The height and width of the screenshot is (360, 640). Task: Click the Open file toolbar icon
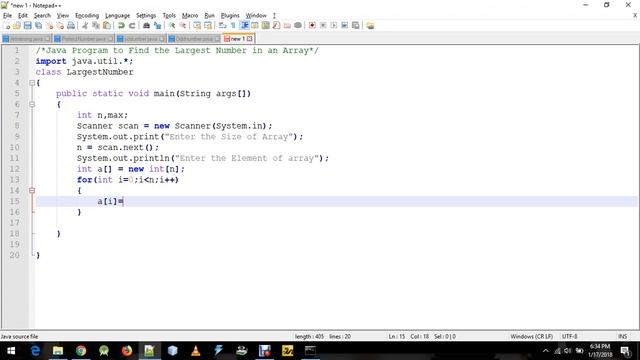17,26
